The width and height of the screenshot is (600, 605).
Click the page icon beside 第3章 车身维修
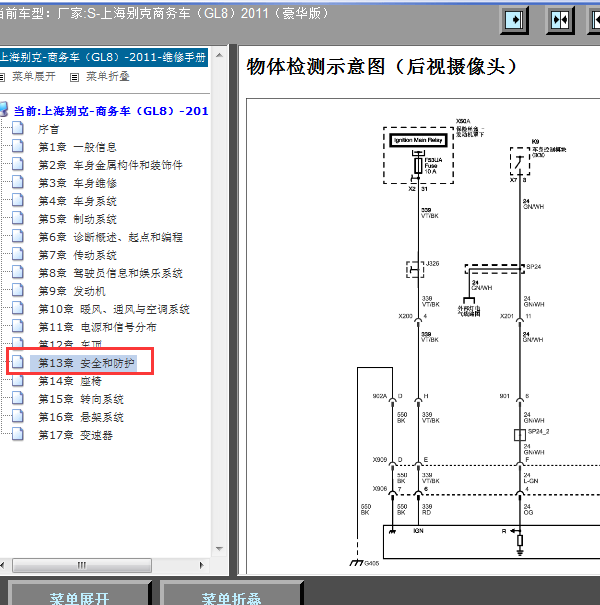point(18,182)
